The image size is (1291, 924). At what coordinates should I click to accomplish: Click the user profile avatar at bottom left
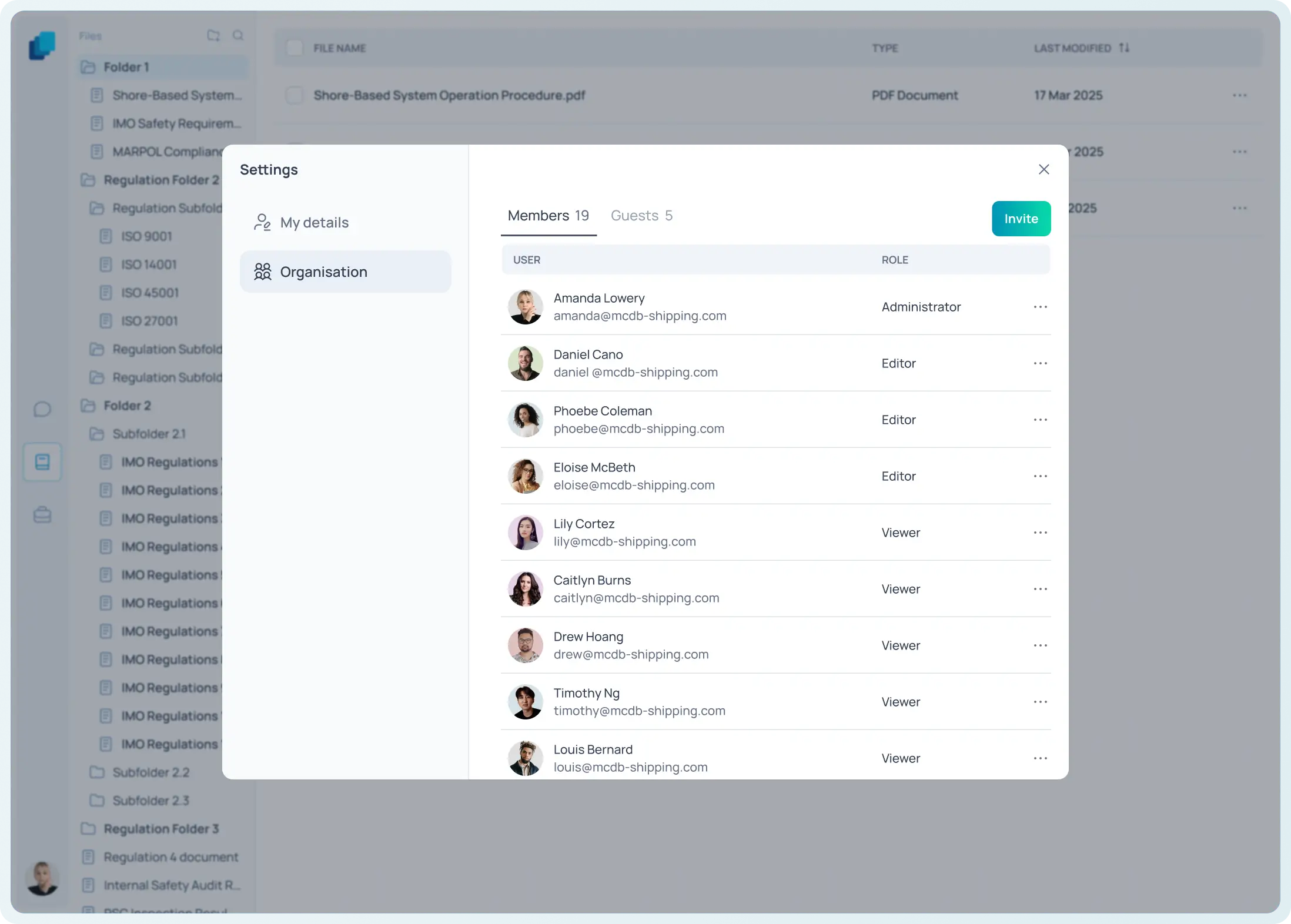[x=42, y=879]
